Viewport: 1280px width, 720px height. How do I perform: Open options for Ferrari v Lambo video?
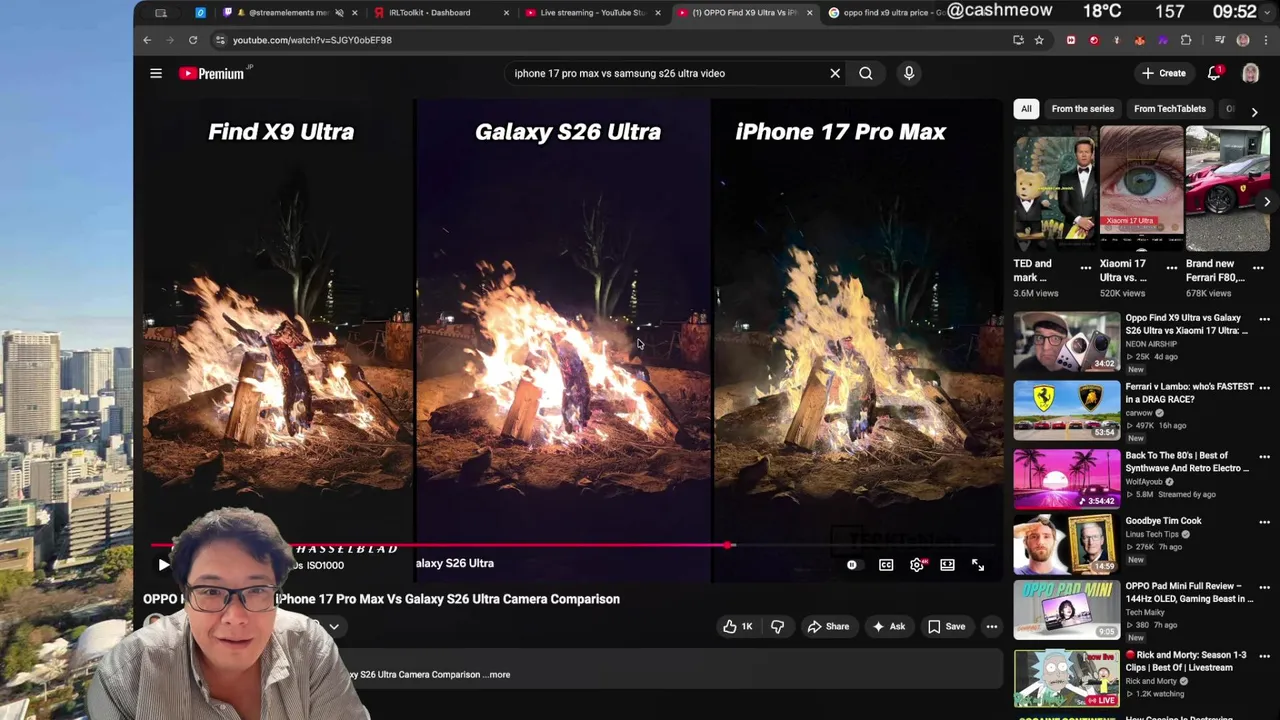coord(1264,387)
